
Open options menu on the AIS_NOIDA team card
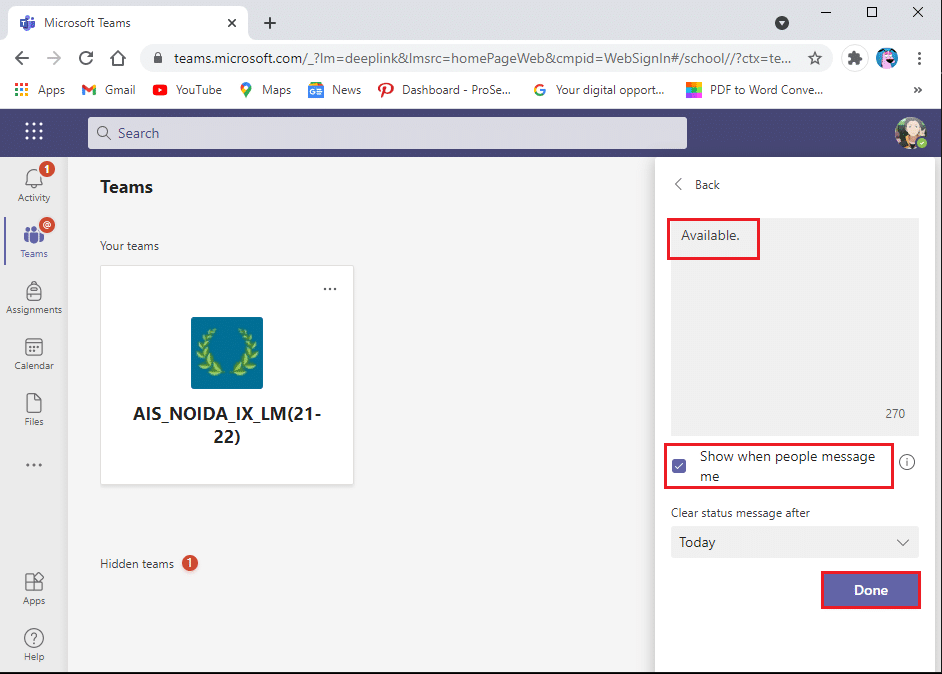330,288
